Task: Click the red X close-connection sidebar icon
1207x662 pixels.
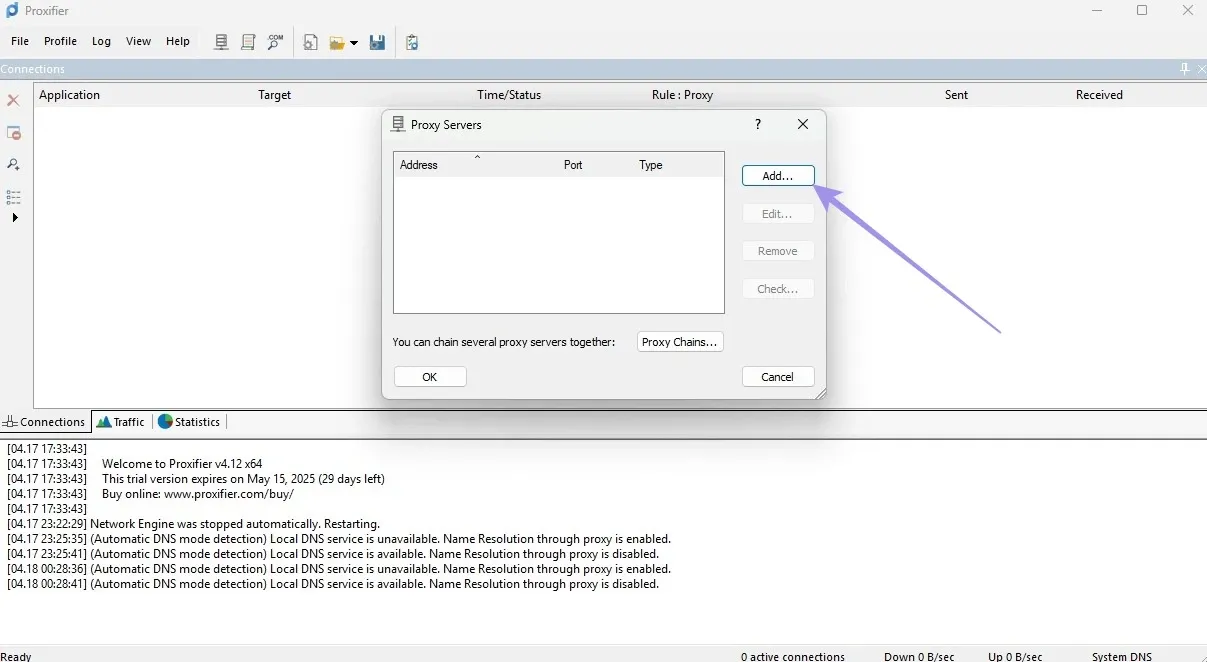Action: coord(14,100)
